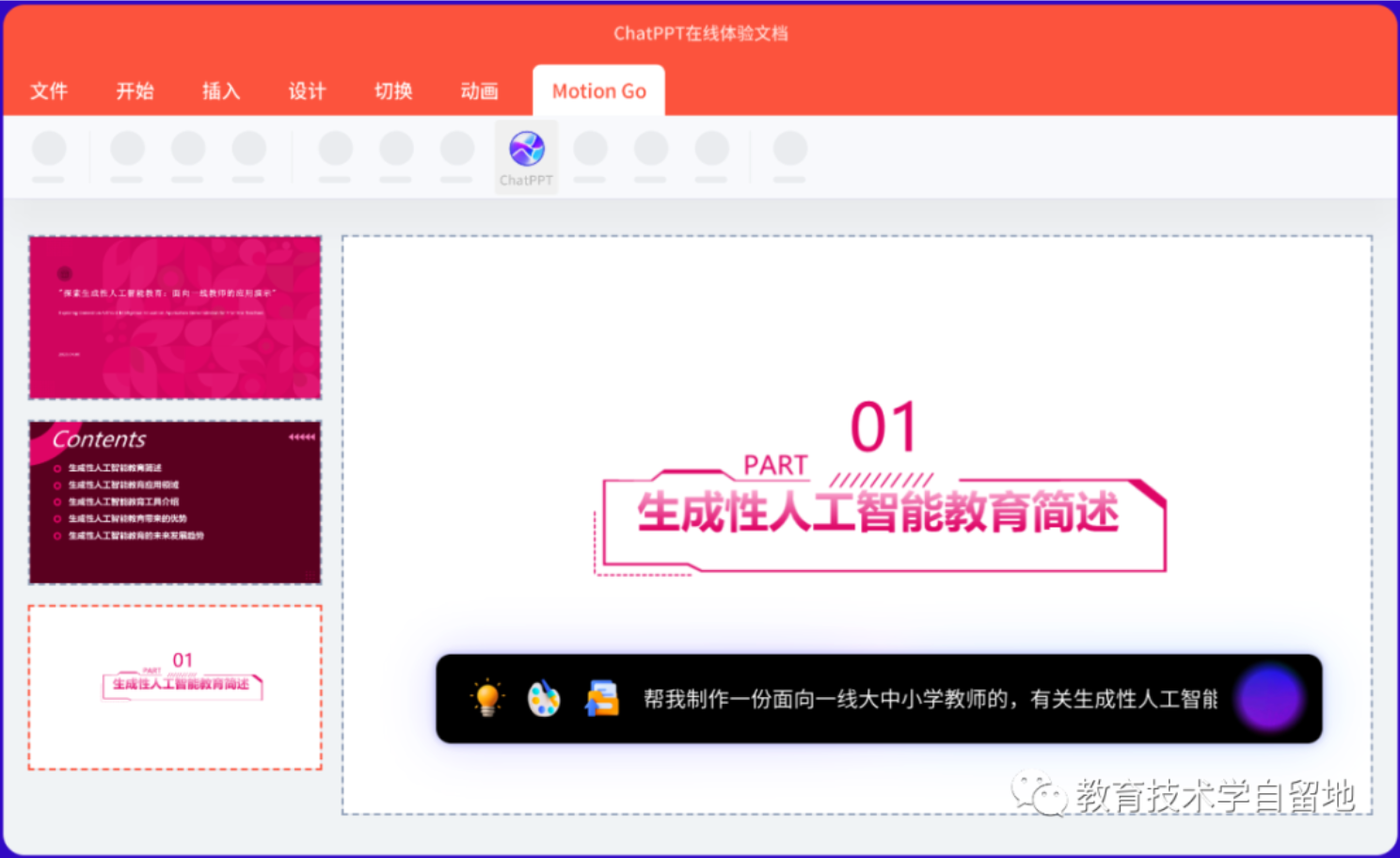Image resolution: width=1400 pixels, height=858 pixels.
Task: Click the first grayed icon in the toolbar
Action: [49, 151]
